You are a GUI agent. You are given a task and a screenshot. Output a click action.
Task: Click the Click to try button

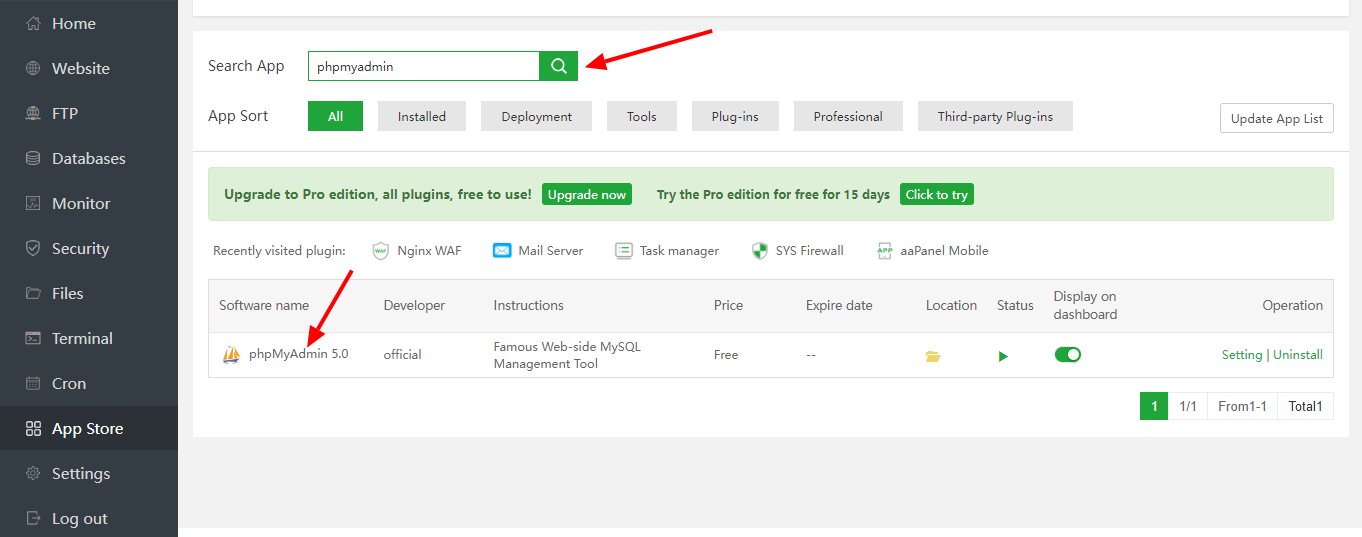click(x=937, y=194)
